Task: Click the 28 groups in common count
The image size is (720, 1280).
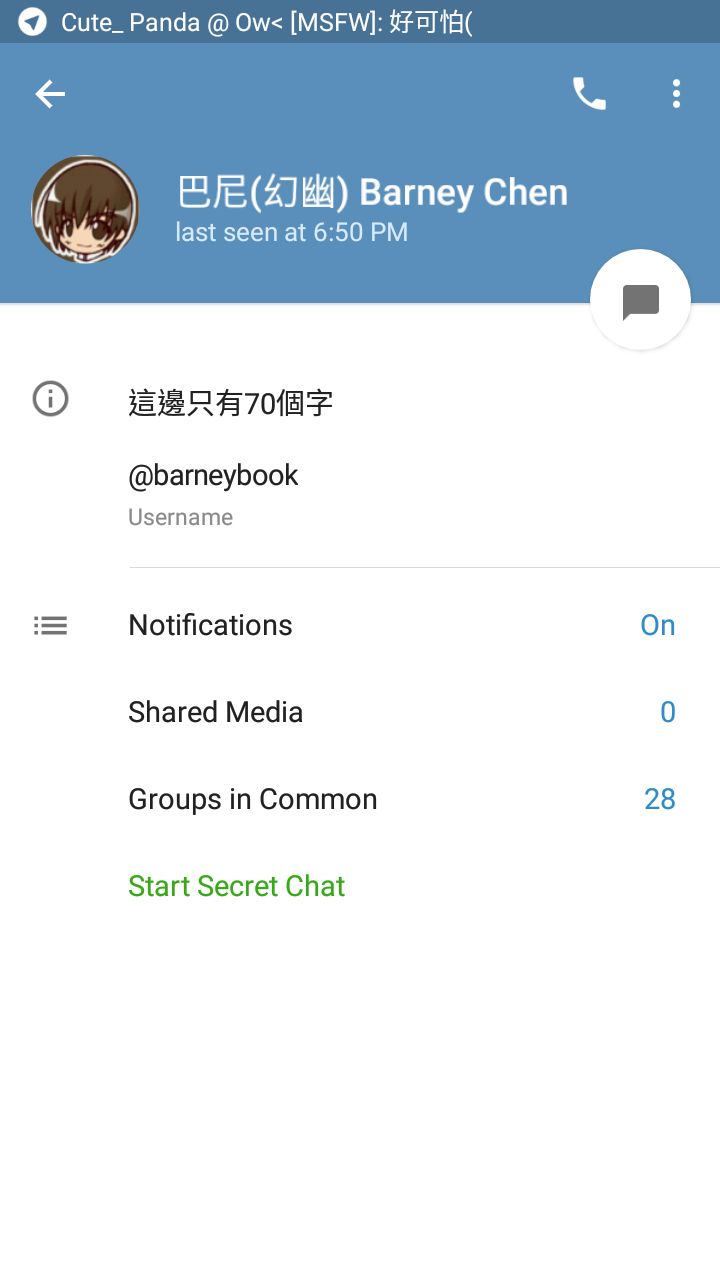Action: pyautogui.click(x=659, y=800)
